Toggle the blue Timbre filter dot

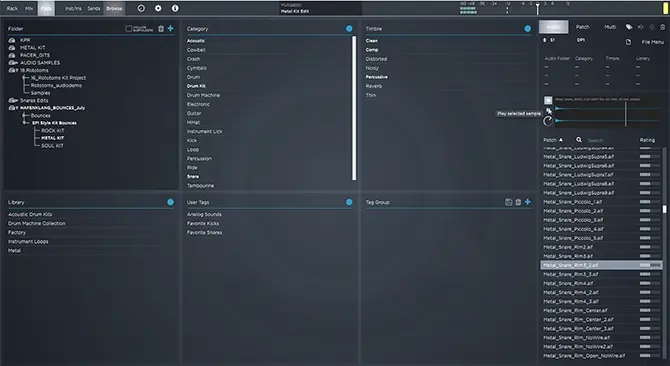528,29
